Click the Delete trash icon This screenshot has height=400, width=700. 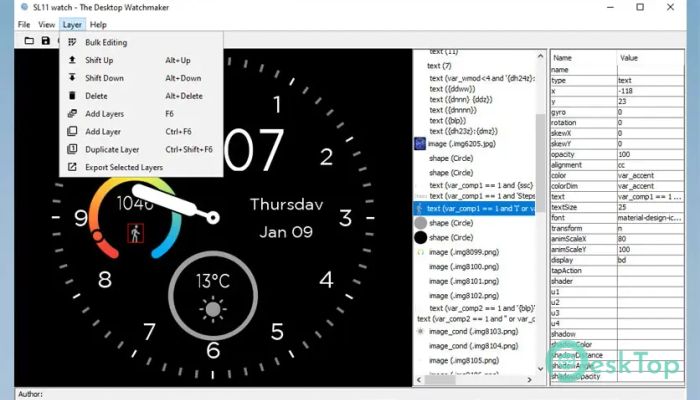72,96
